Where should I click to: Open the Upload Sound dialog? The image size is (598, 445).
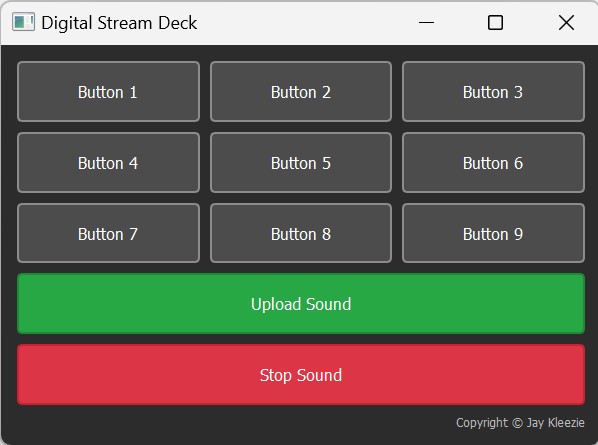(x=301, y=304)
